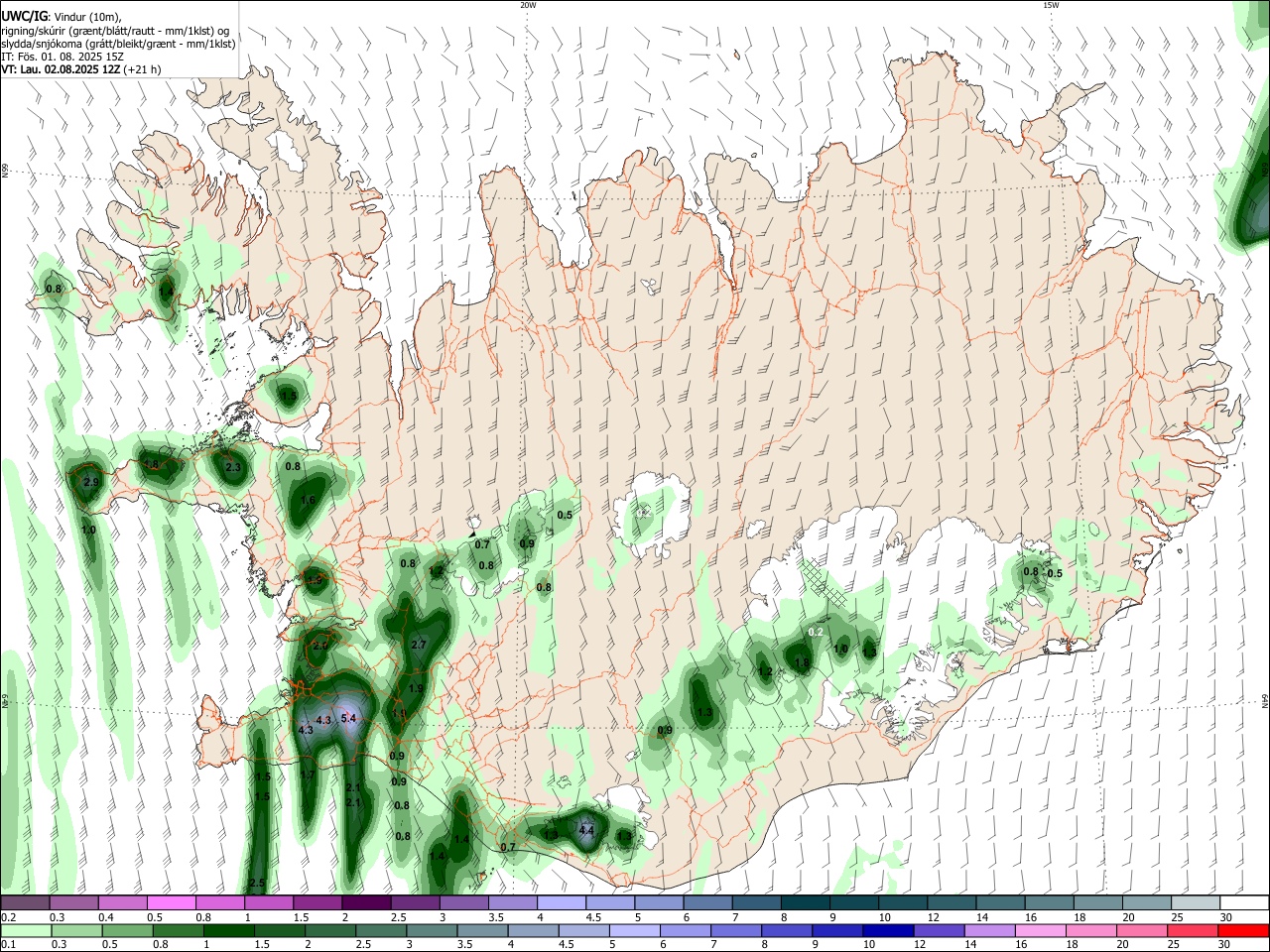Click the 2.3 precipitation label
Screen dimensions: 1270x952
coord(233,467)
